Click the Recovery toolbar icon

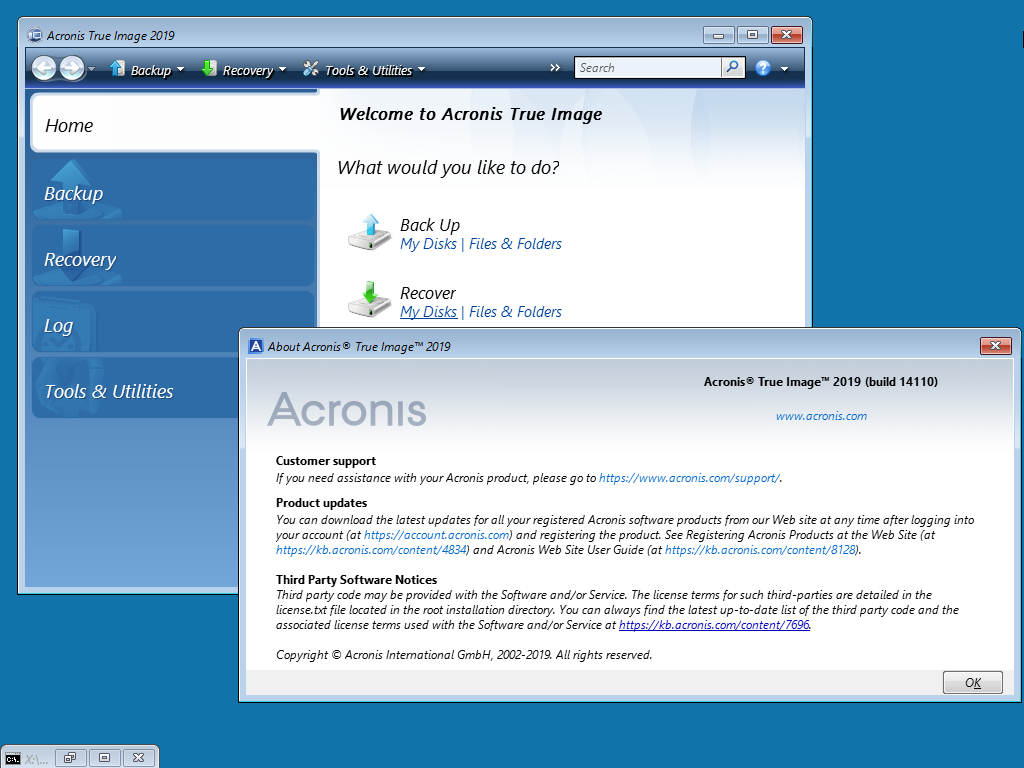pos(209,68)
